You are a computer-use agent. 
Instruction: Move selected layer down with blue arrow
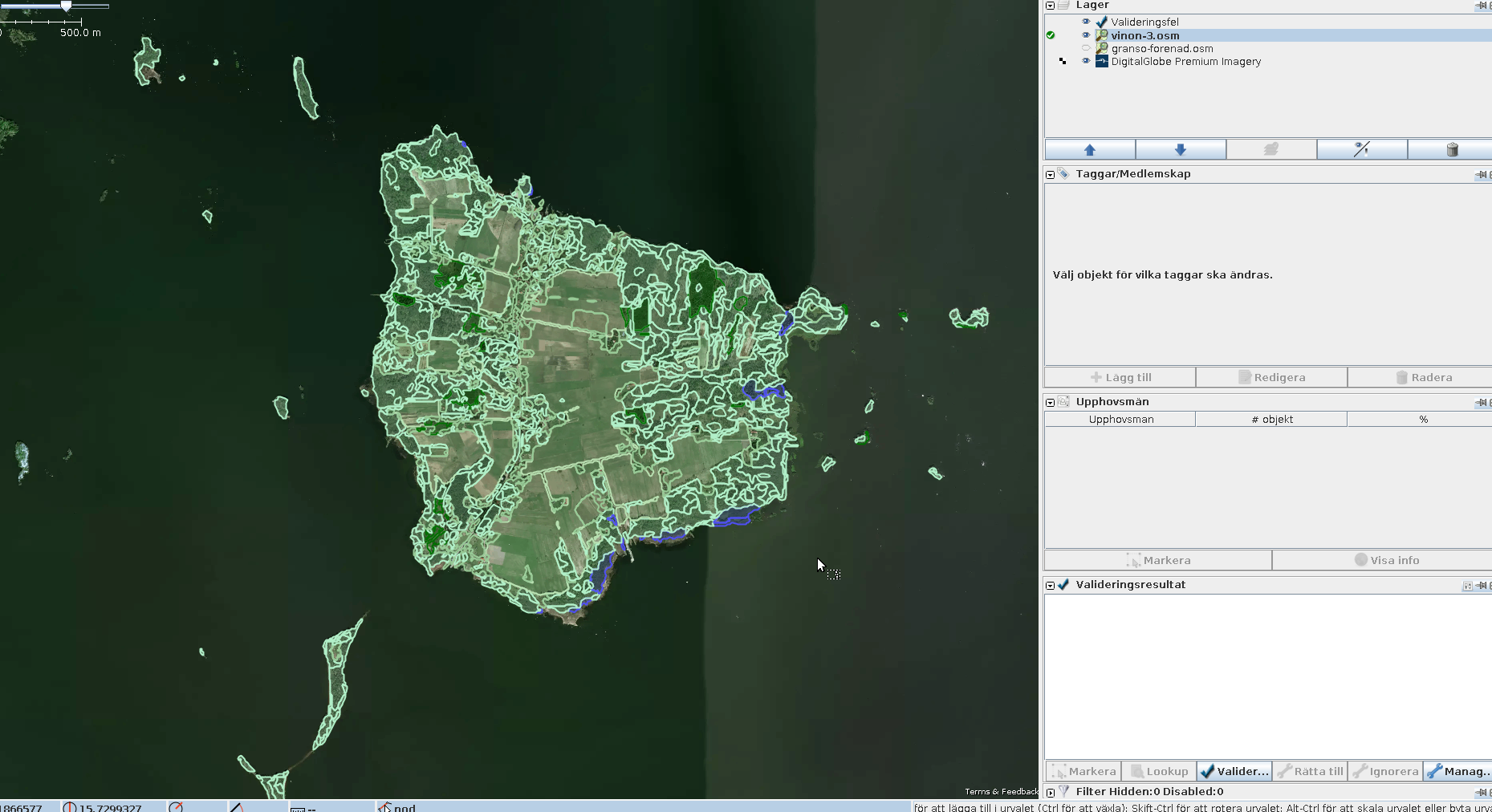pos(1180,150)
